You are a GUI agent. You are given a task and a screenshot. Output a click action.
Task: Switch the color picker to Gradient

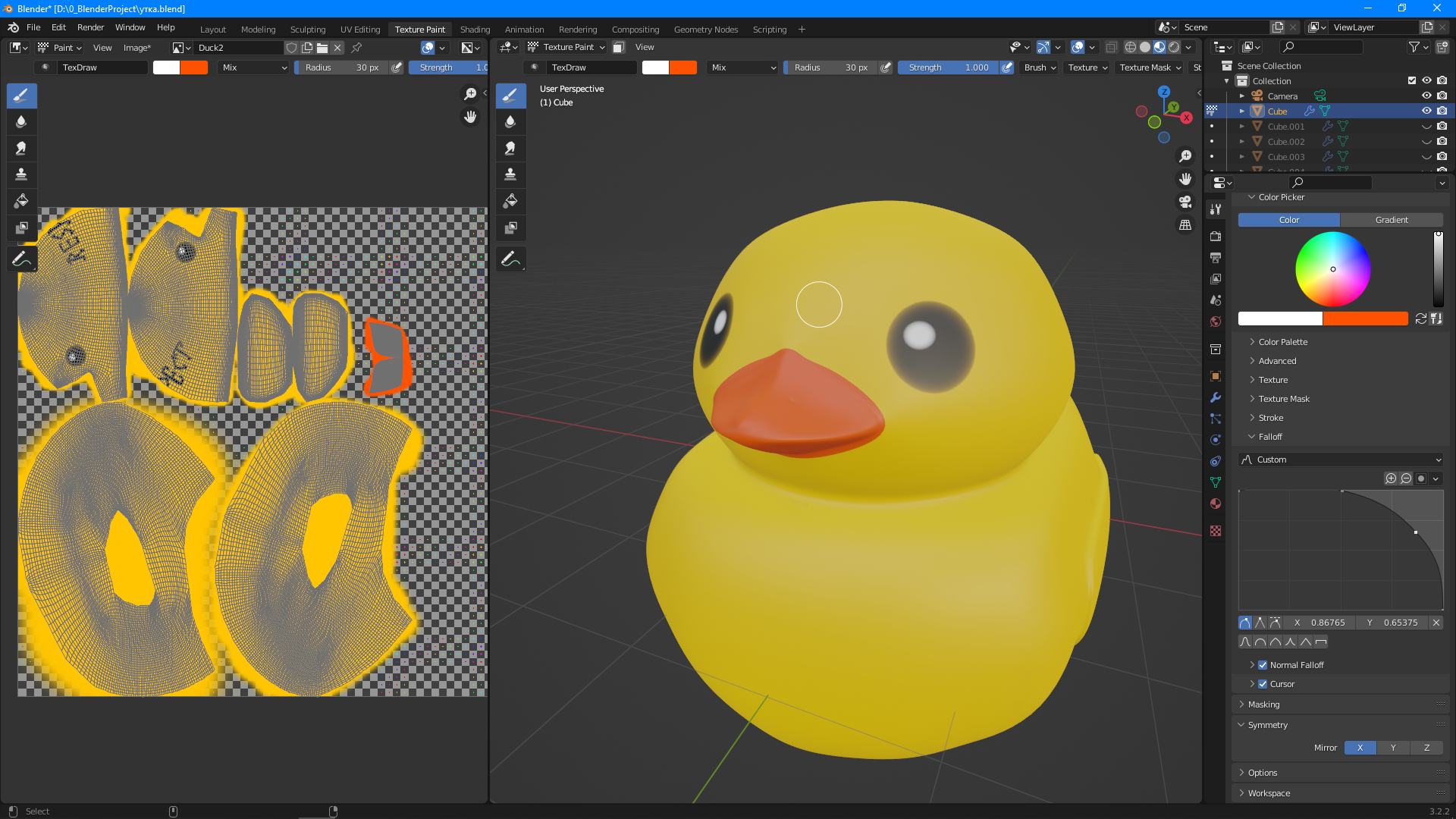[x=1391, y=220]
